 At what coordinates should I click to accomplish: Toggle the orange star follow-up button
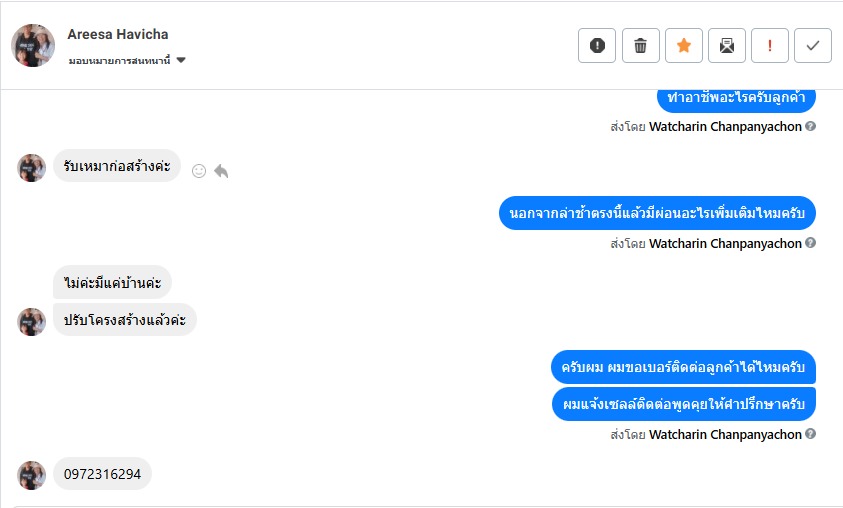(684, 45)
